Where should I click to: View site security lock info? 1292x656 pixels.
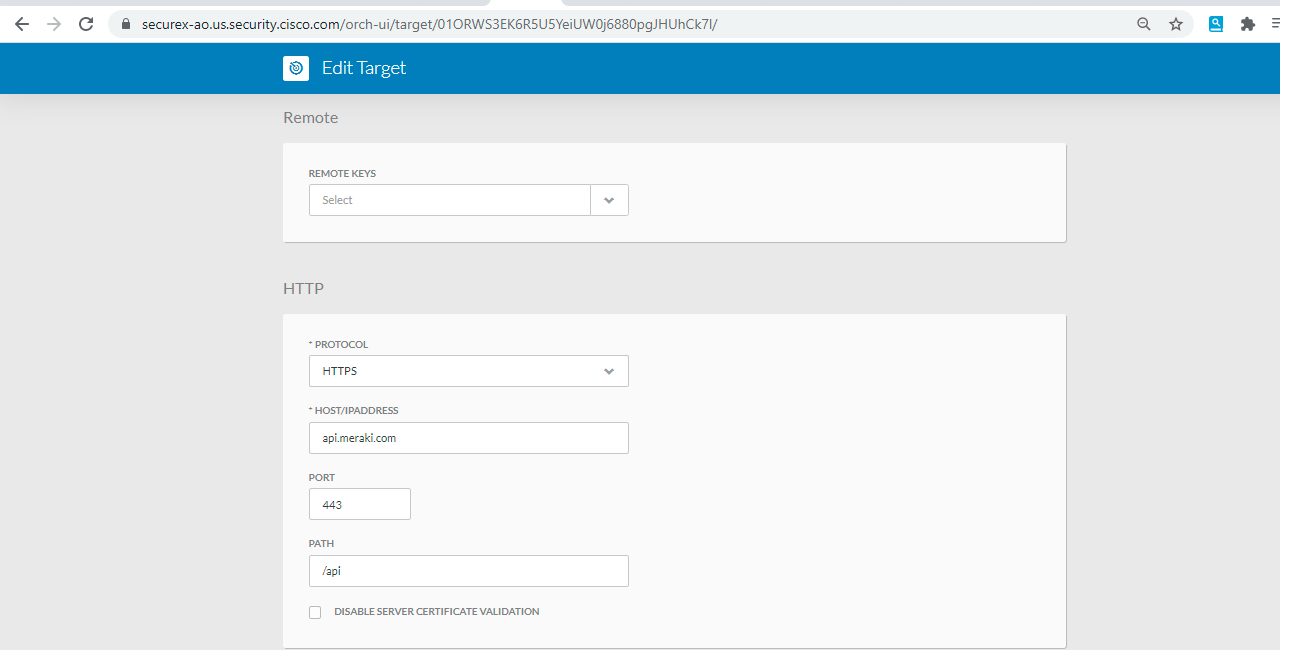(x=125, y=24)
